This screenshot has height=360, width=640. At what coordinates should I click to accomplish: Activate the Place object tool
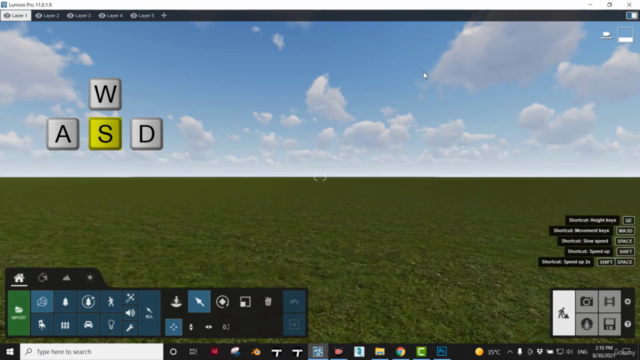coord(176,302)
